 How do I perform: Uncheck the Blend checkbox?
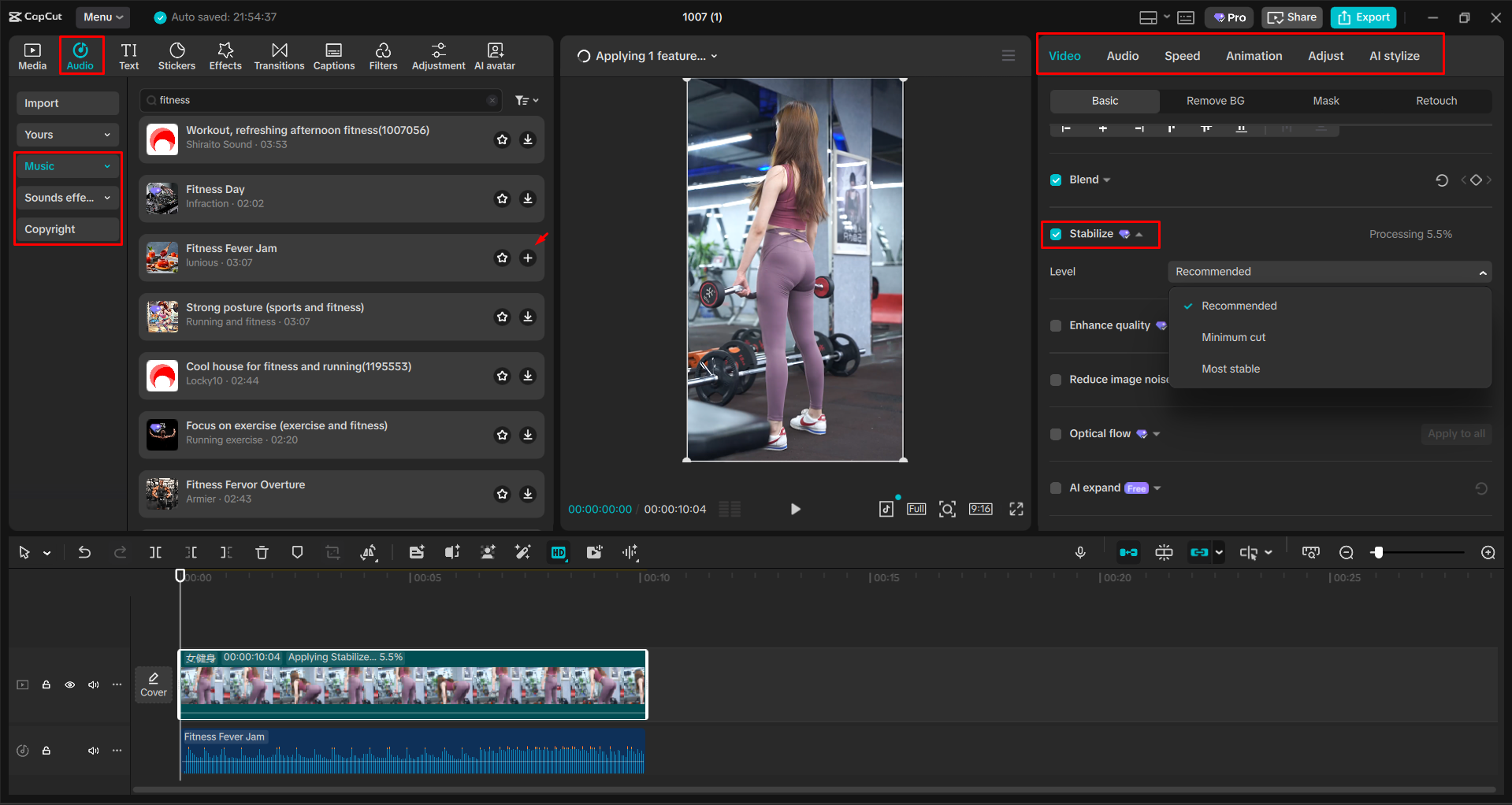(1056, 180)
